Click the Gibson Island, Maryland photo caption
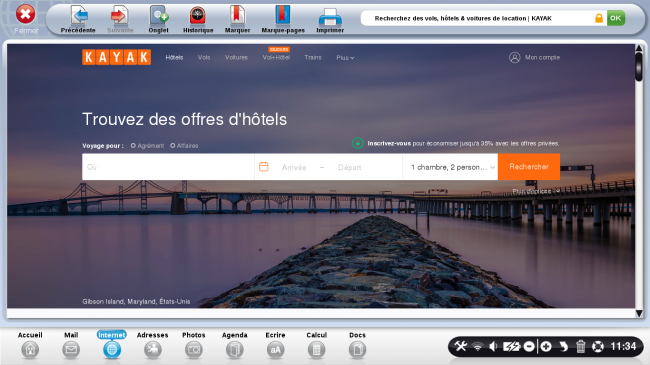 136,302
